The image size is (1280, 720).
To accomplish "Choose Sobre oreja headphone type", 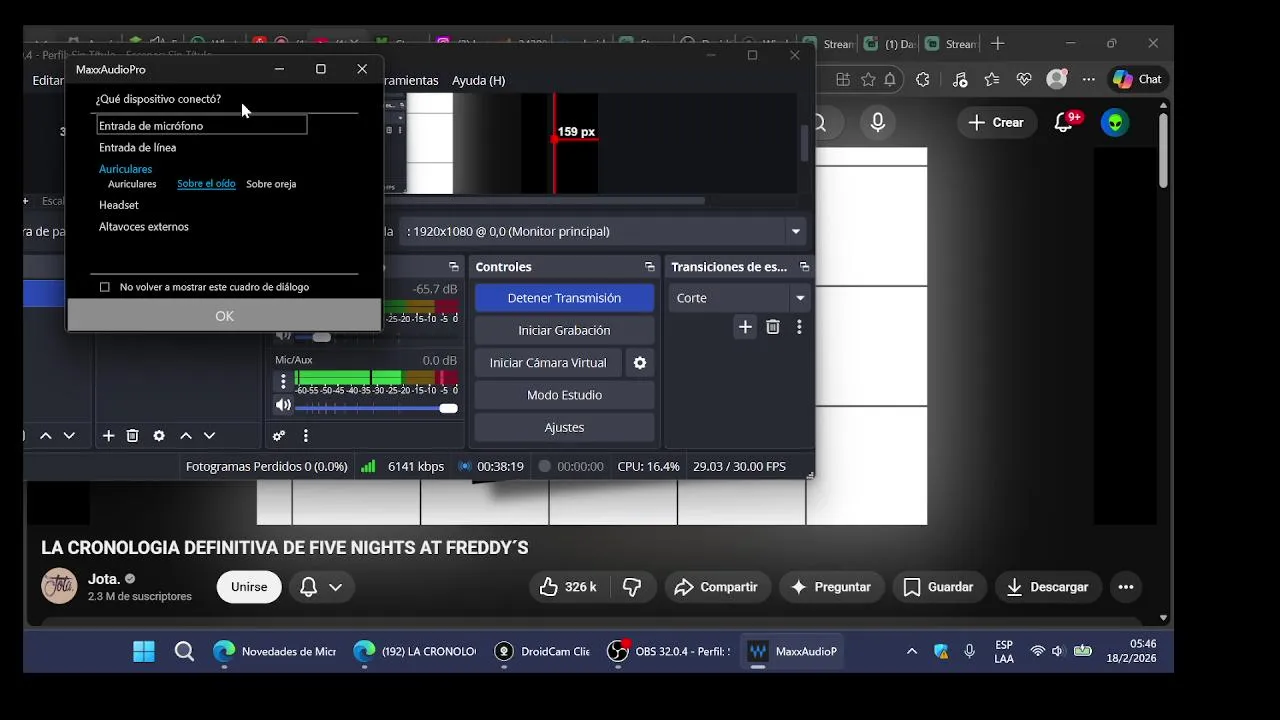I will pyautogui.click(x=271, y=184).
